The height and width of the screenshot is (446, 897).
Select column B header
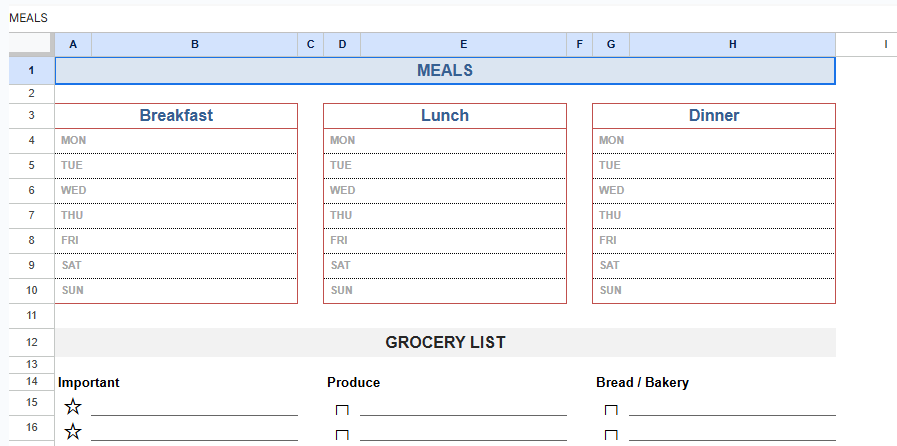[194, 44]
